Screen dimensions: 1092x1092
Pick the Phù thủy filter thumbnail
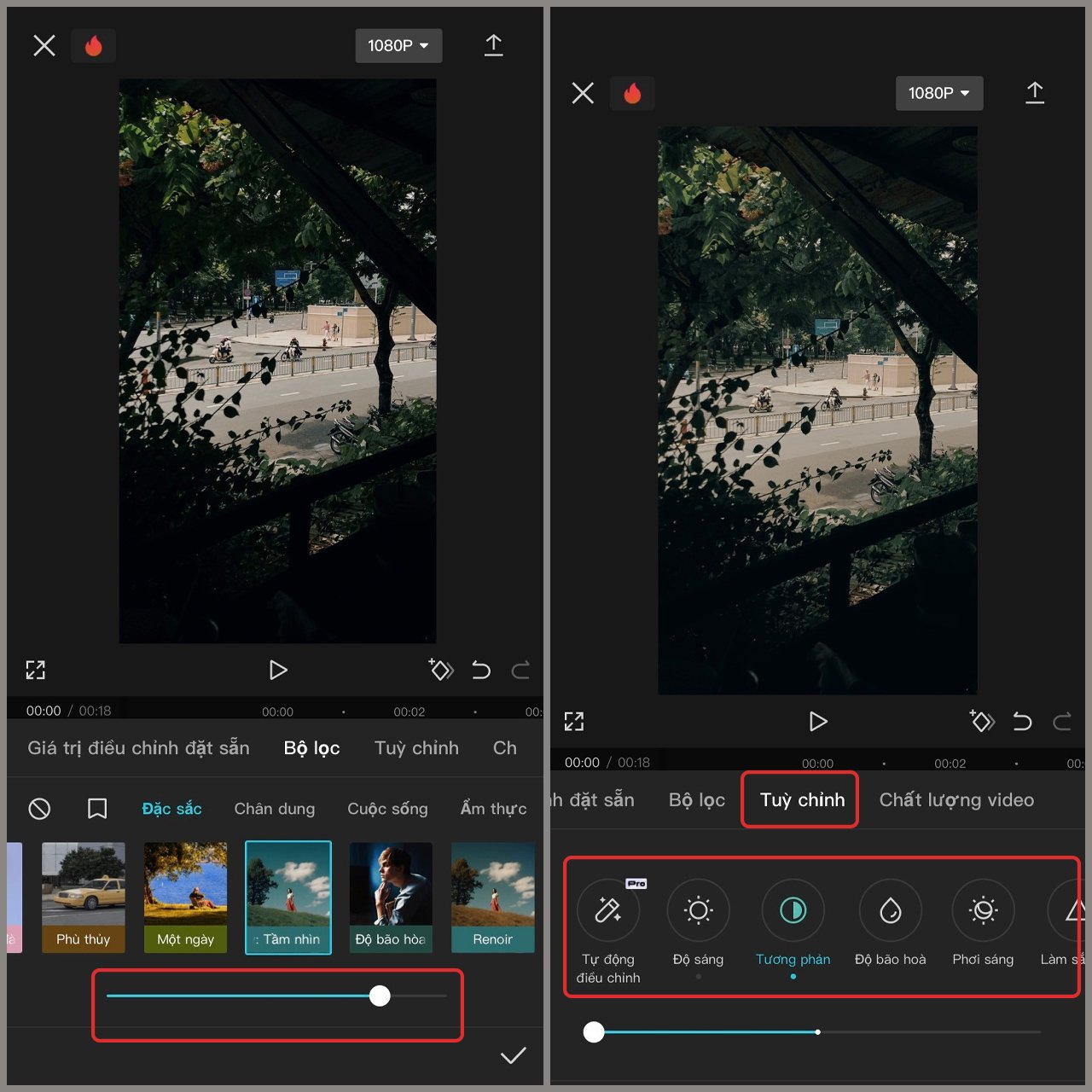(x=84, y=896)
